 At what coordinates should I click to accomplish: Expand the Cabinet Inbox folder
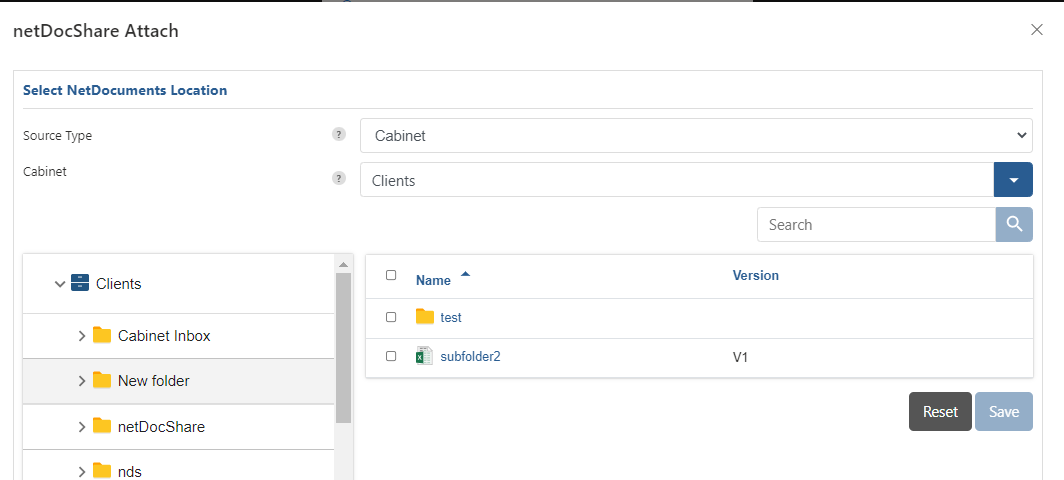click(x=81, y=335)
